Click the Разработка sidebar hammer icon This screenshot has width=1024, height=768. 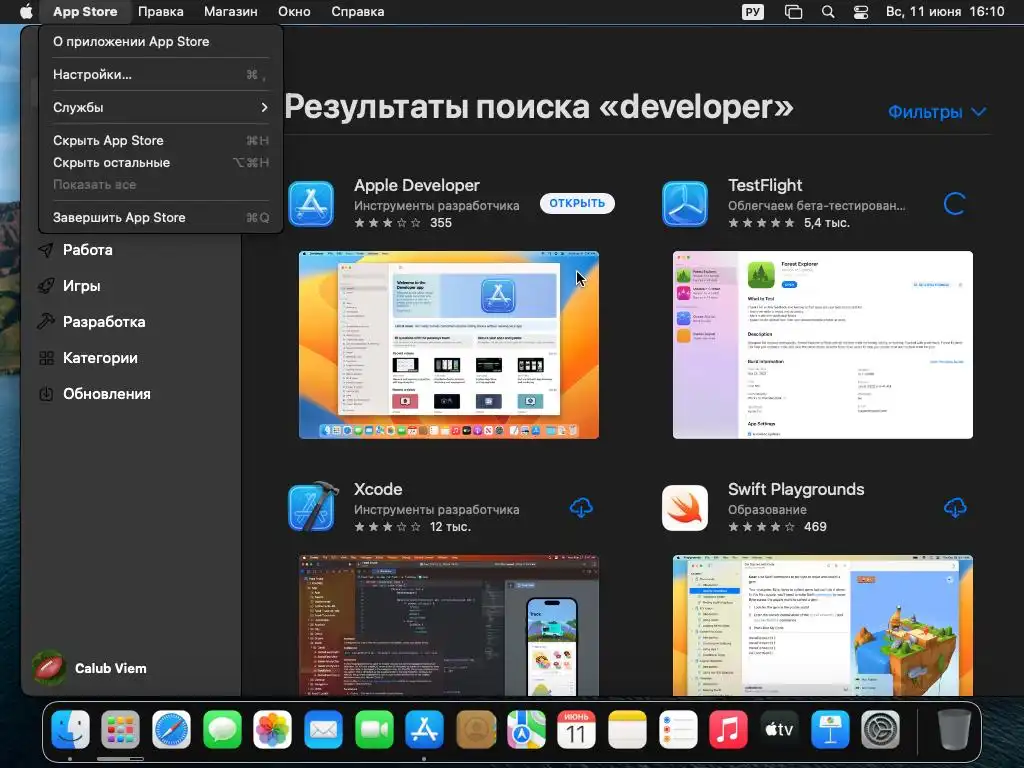(46, 321)
